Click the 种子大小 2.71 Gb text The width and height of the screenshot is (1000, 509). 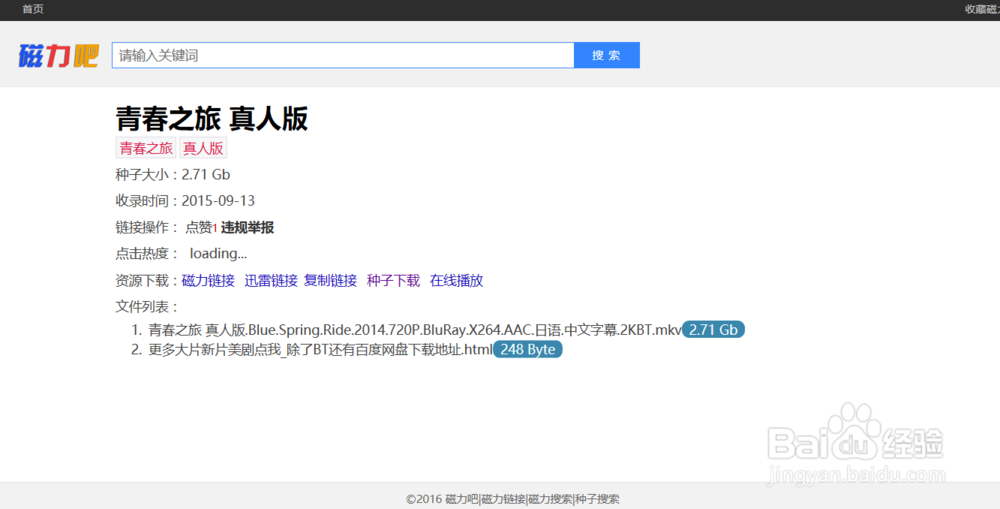click(173, 175)
